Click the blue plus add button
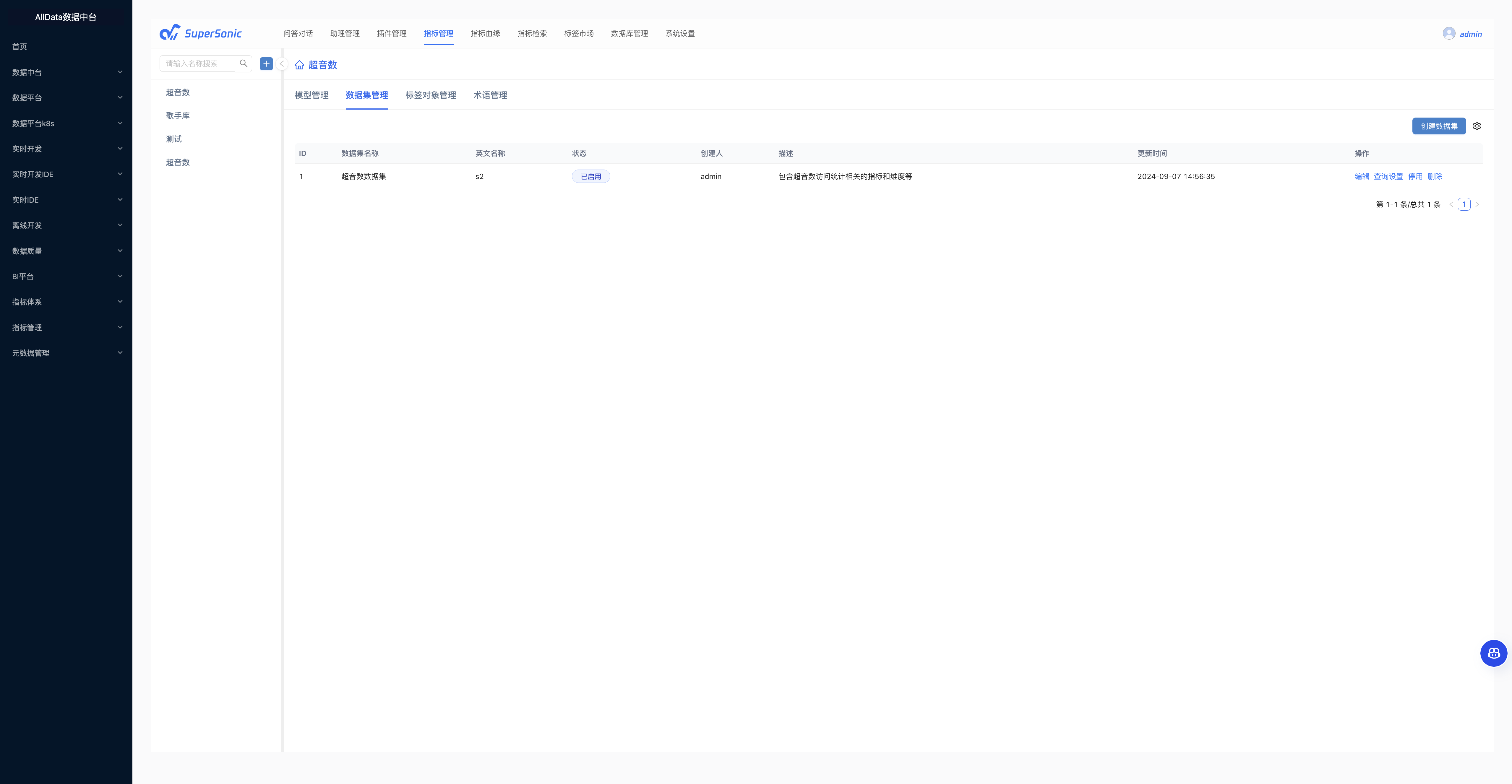Image resolution: width=1512 pixels, height=784 pixels. point(267,64)
